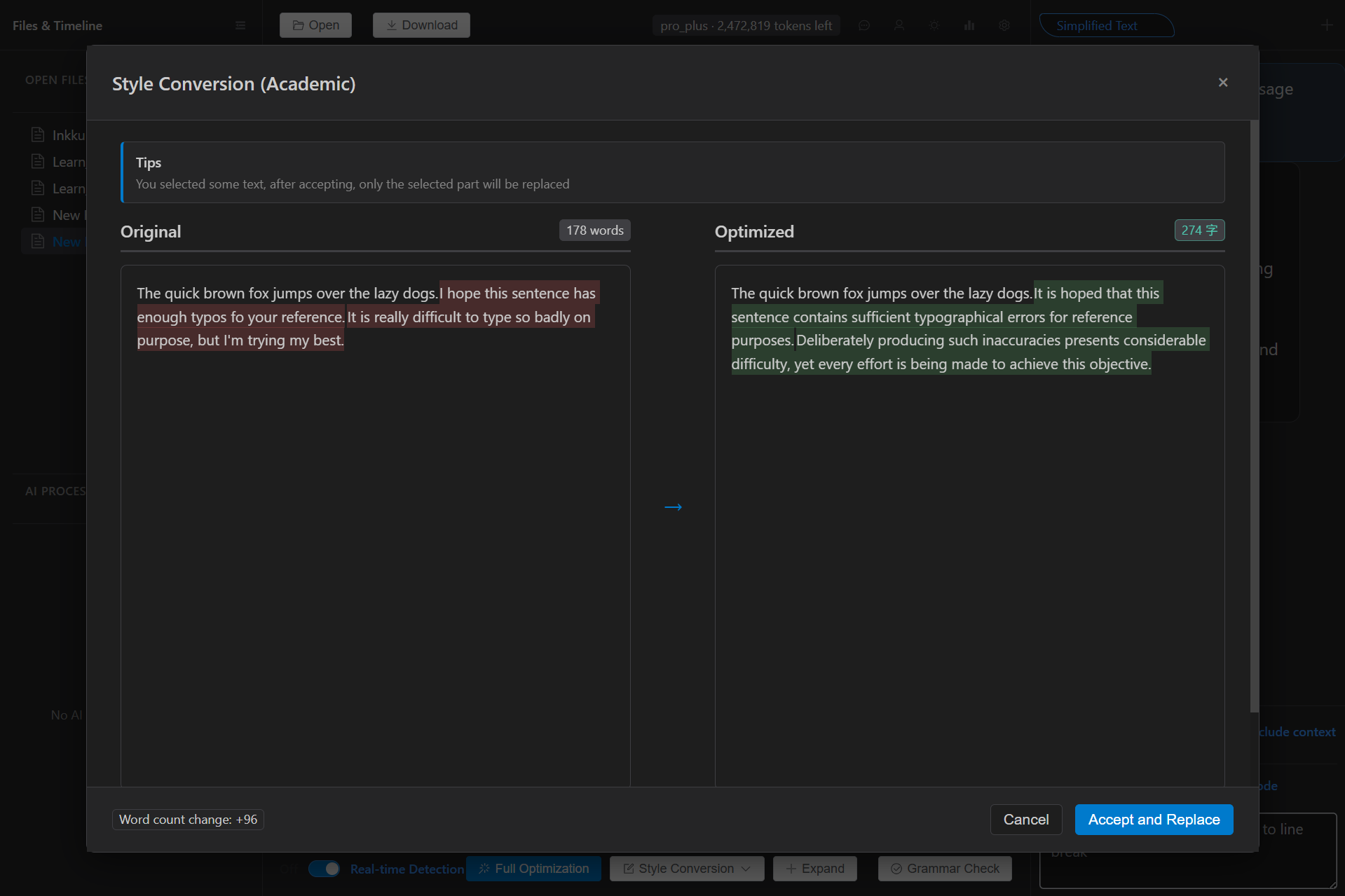Click the Download button
1345x896 pixels.
coord(421,25)
